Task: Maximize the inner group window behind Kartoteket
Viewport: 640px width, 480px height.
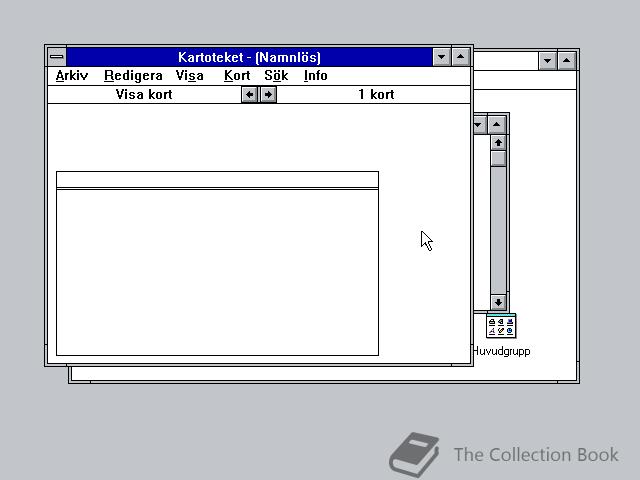Action: point(497,125)
